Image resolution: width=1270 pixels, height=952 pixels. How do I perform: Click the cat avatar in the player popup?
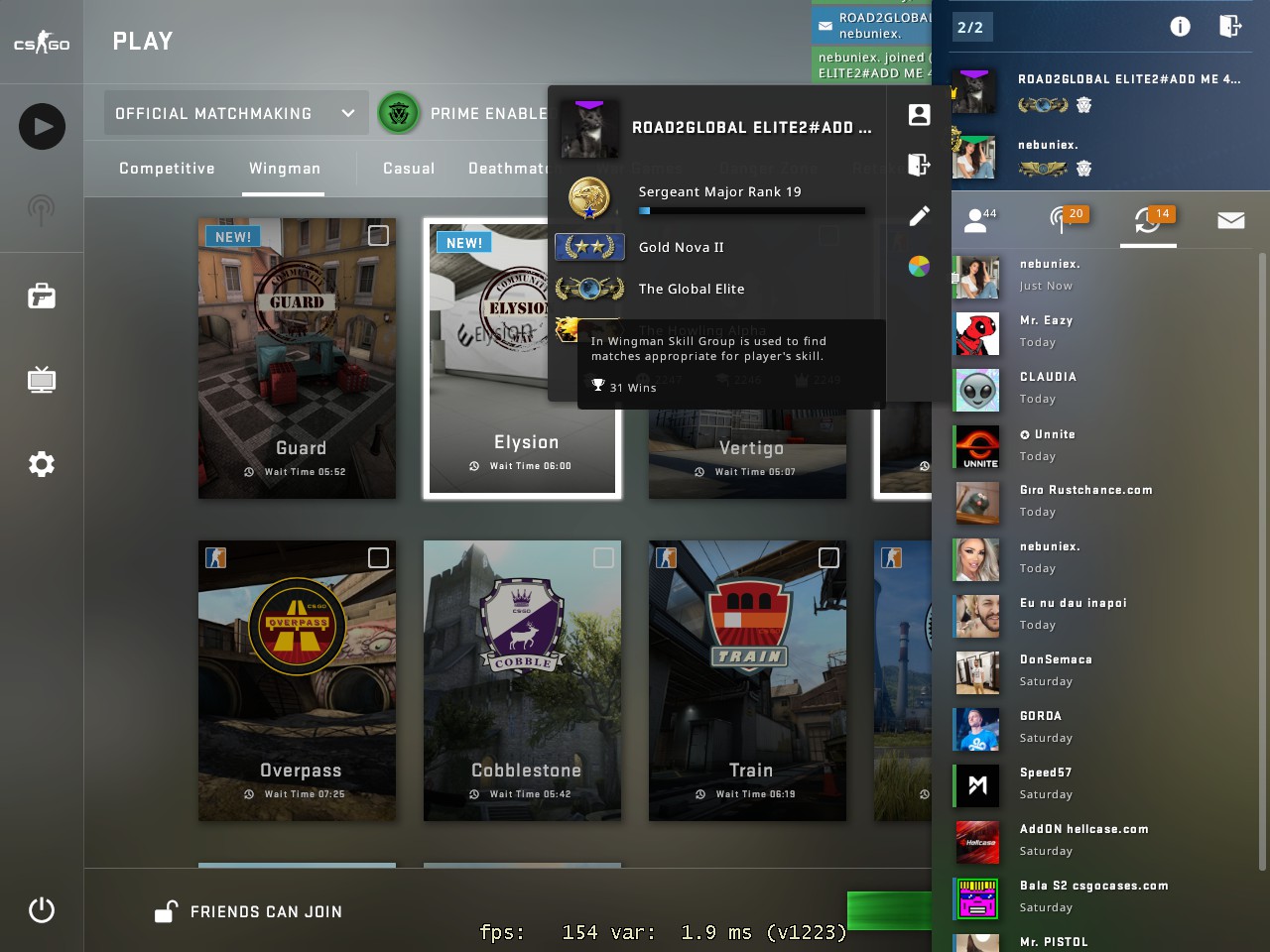589,128
